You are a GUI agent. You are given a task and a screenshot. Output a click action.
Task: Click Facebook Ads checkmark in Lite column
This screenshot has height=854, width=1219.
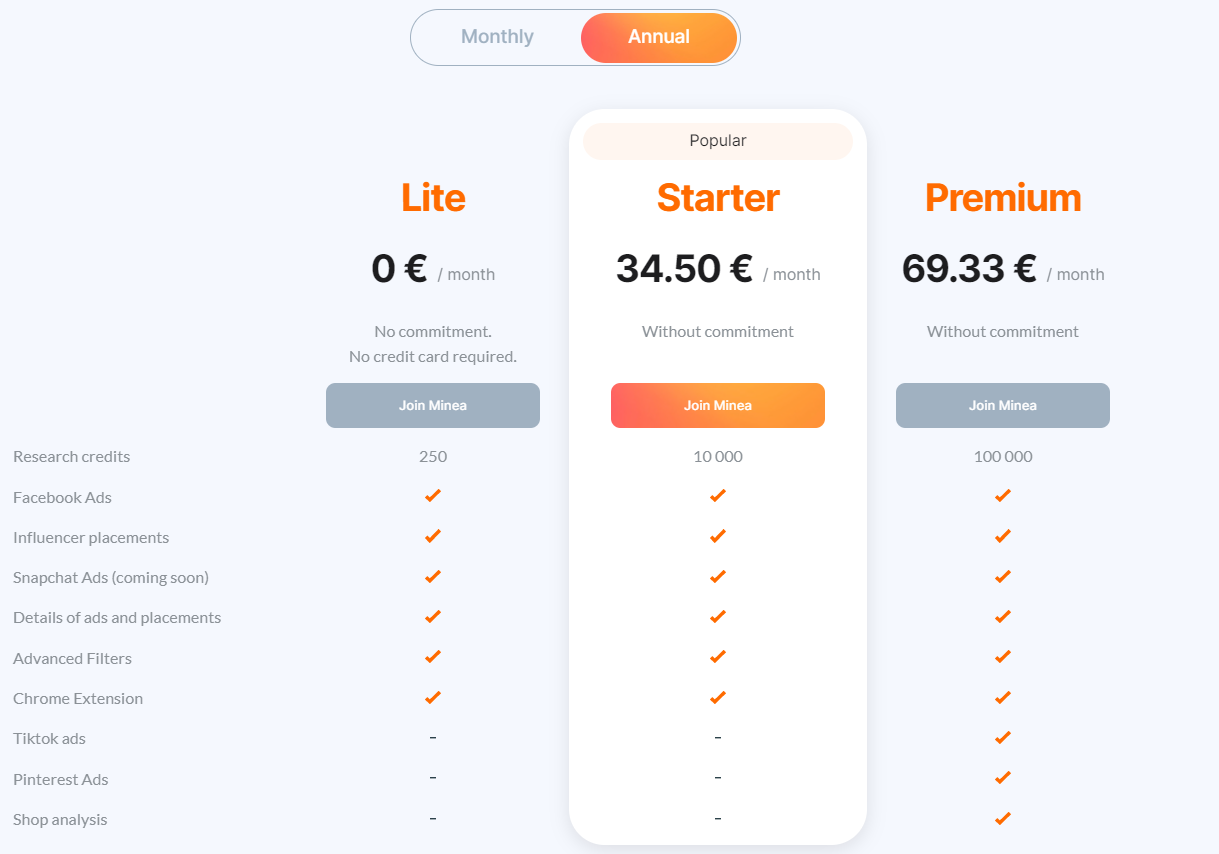[433, 496]
